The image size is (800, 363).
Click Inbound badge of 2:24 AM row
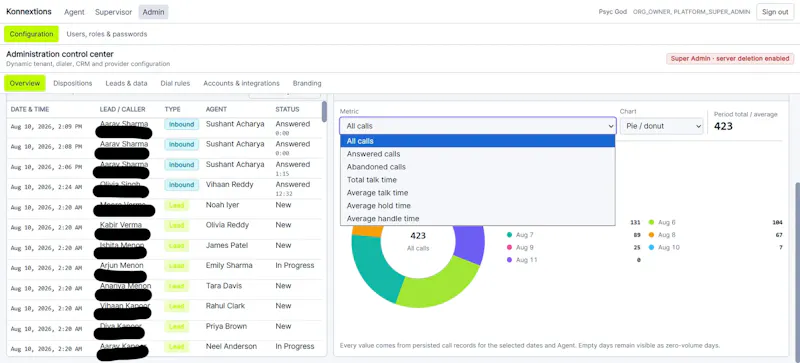tap(182, 185)
